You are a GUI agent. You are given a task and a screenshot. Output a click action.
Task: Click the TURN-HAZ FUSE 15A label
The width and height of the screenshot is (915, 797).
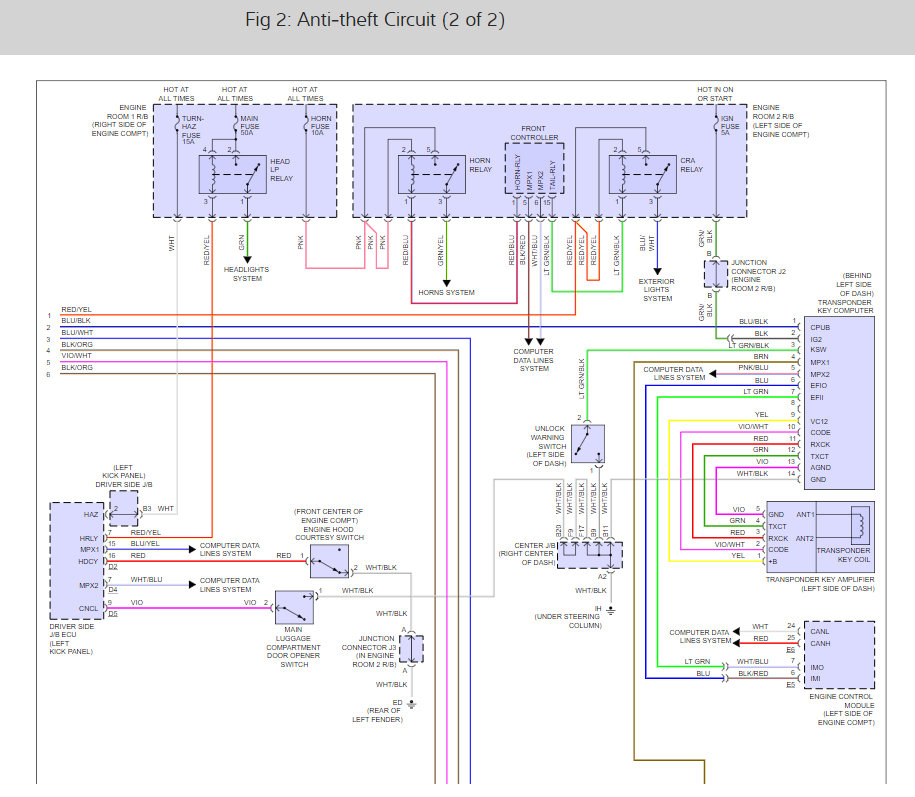pos(193,130)
